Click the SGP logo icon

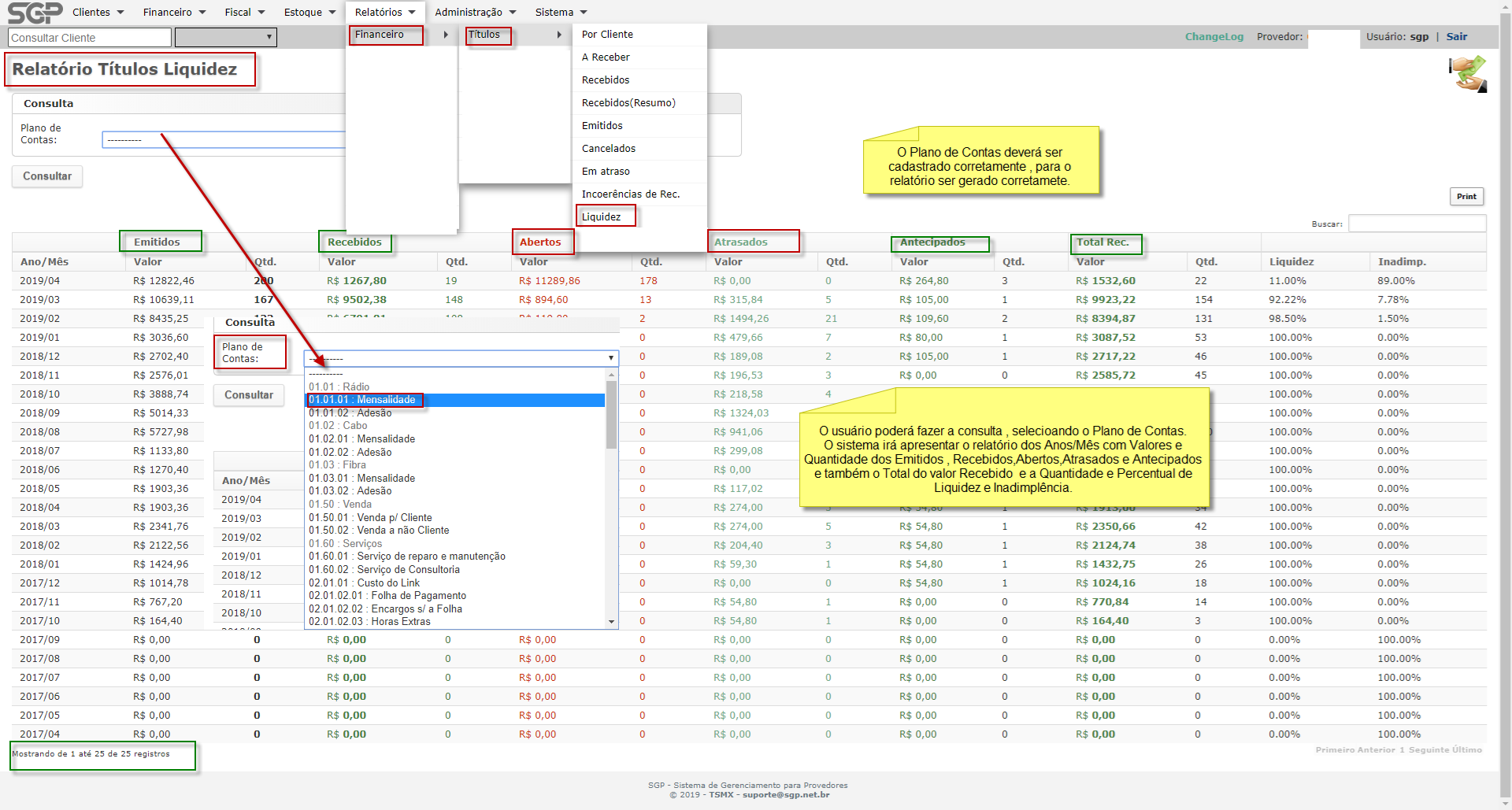35,13
